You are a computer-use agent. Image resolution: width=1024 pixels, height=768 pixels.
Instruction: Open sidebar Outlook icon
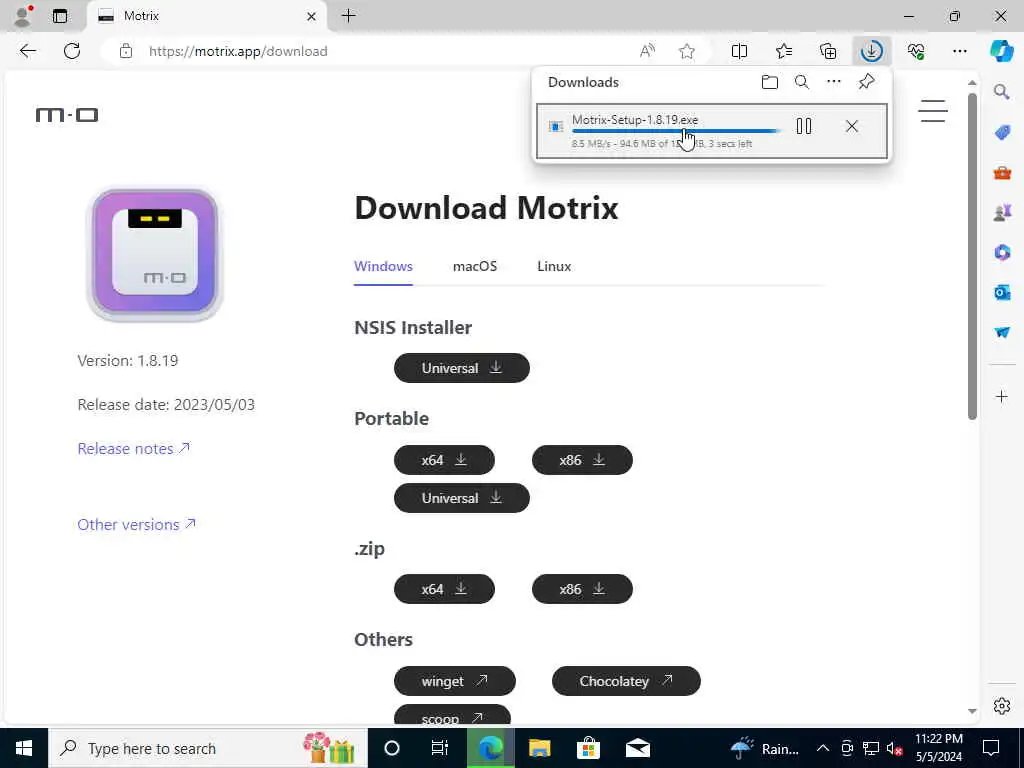click(1002, 292)
